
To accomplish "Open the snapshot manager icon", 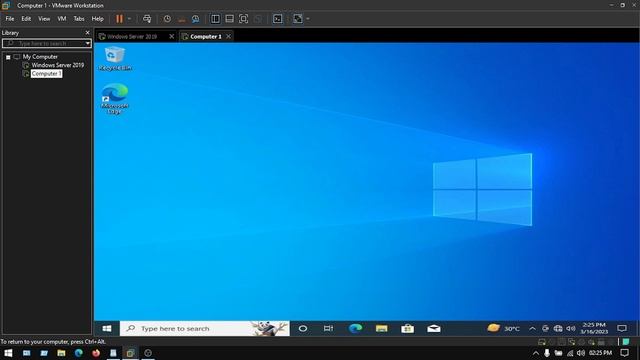I will click(x=196, y=19).
